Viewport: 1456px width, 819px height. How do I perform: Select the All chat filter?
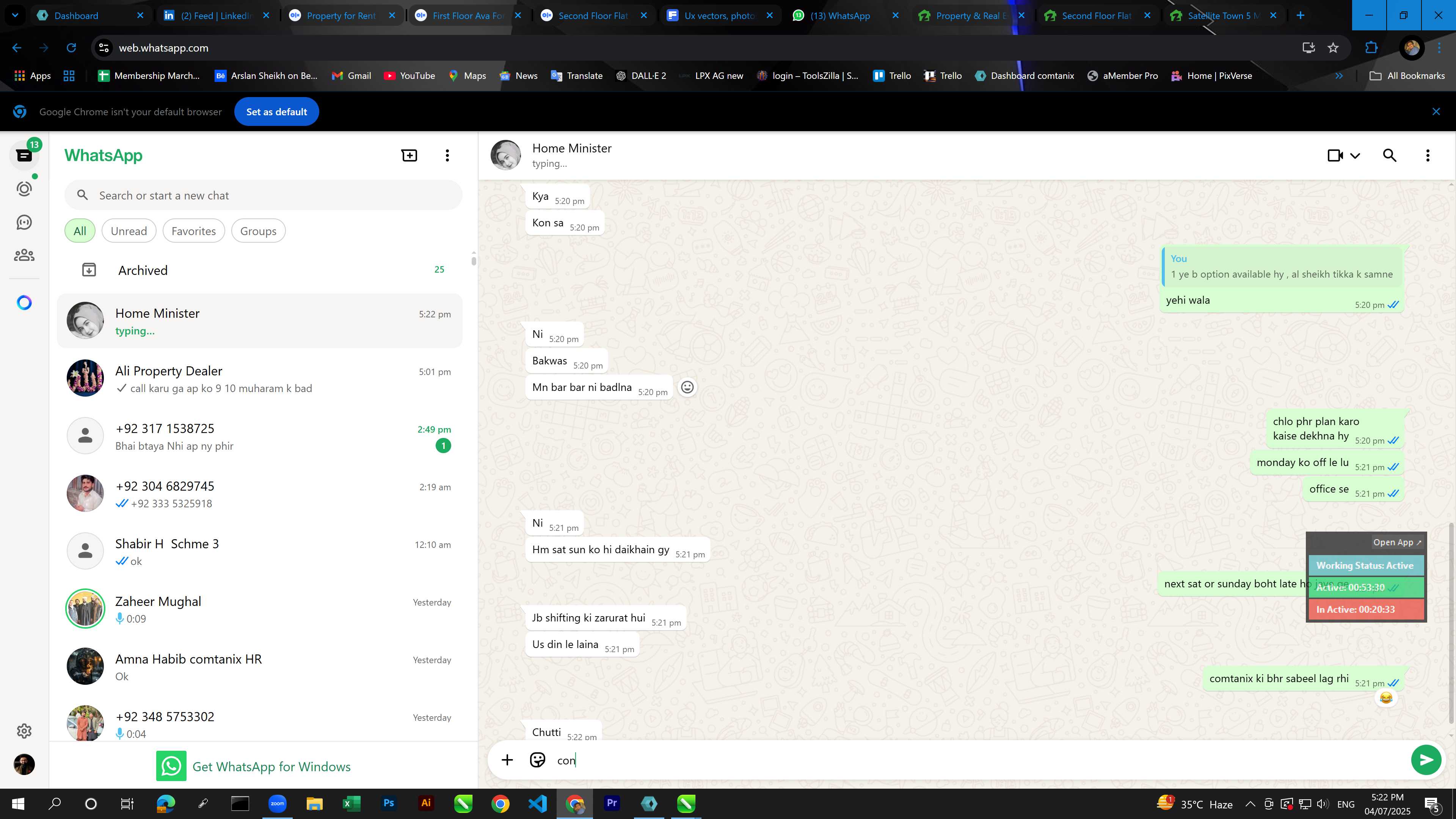[80, 231]
